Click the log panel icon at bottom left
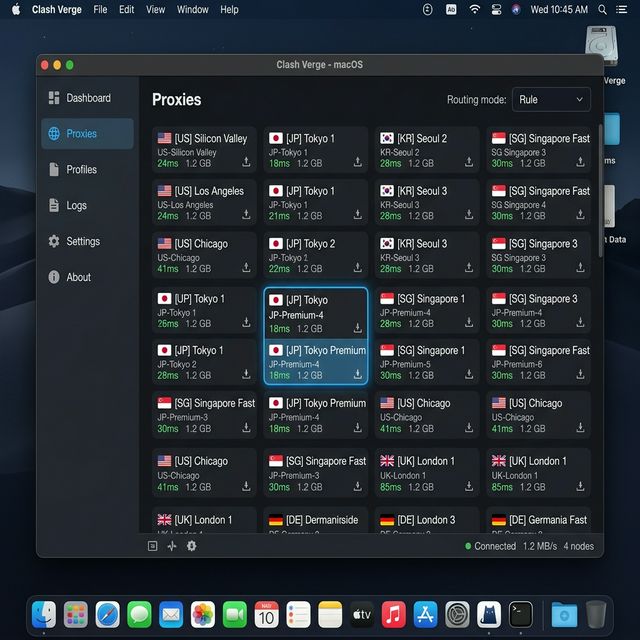The height and width of the screenshot is (640, 640). (153, 546)
